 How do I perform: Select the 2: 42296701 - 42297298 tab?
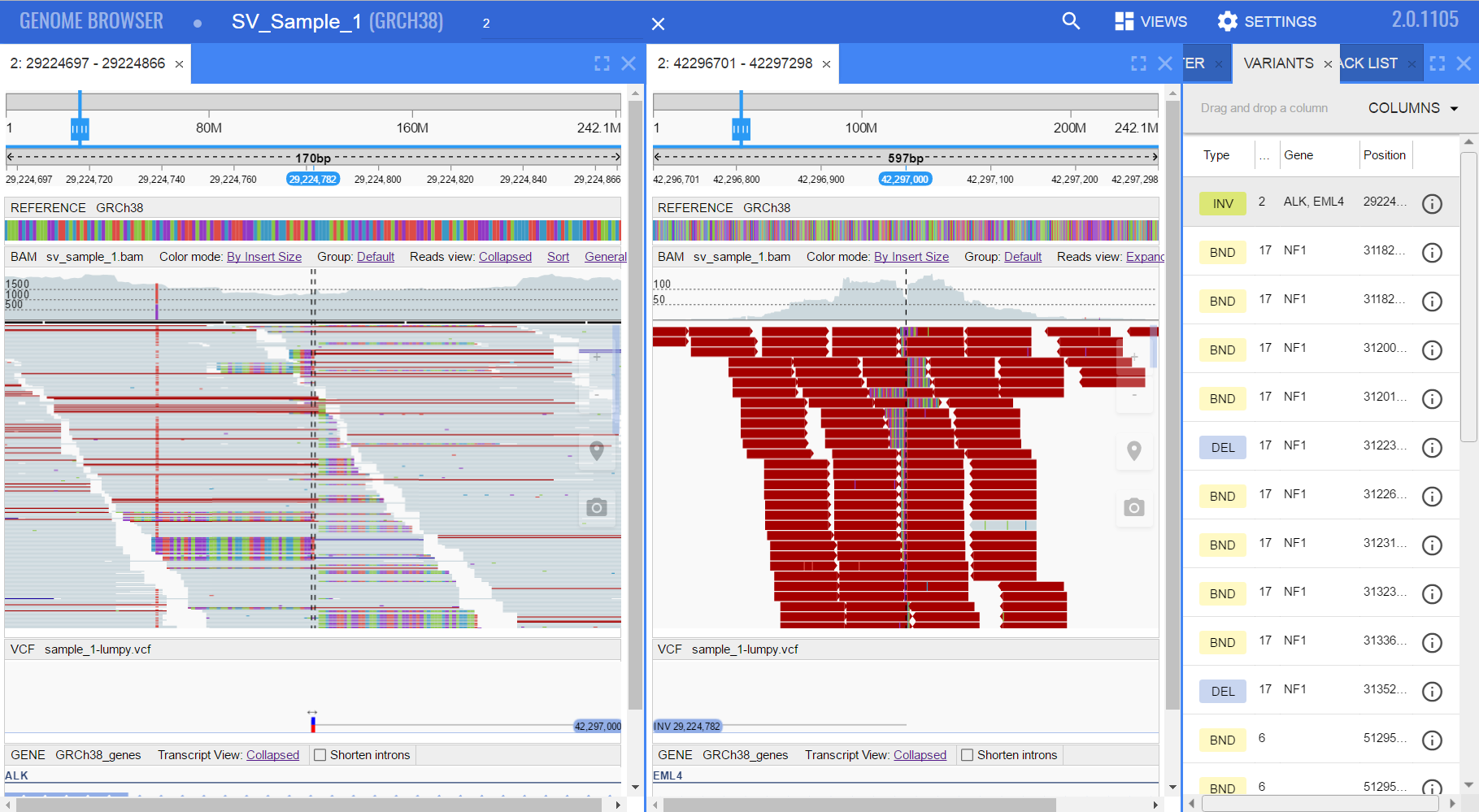coord(734,63)
